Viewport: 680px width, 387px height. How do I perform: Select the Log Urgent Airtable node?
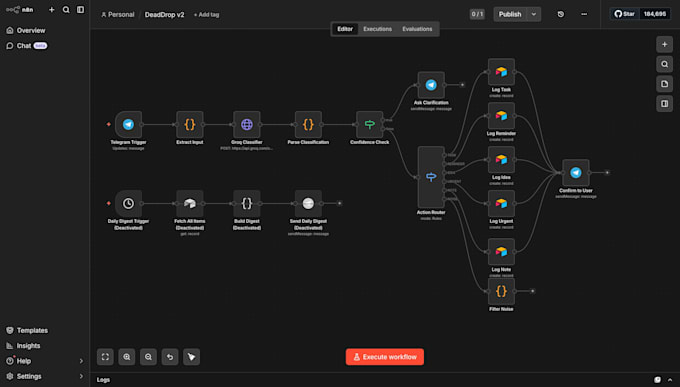tap(501, 203)
